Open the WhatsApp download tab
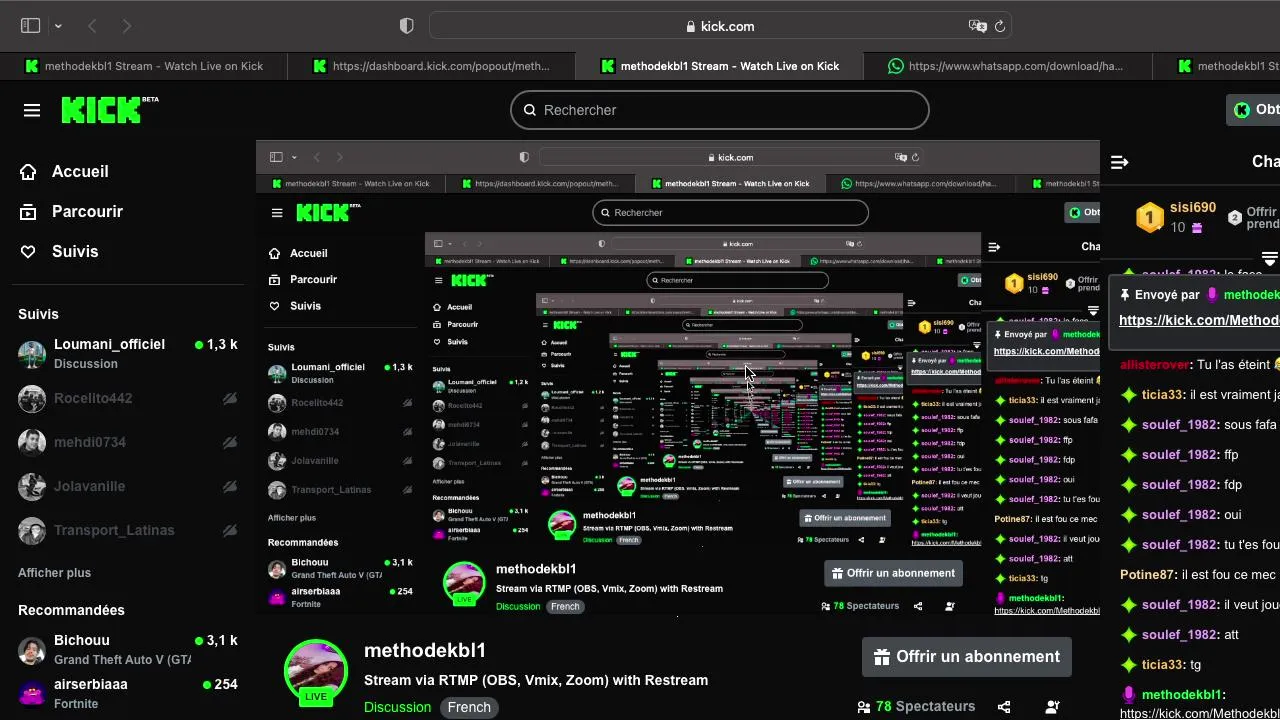Screen dimensions: 1280x720 (1008, 66)
